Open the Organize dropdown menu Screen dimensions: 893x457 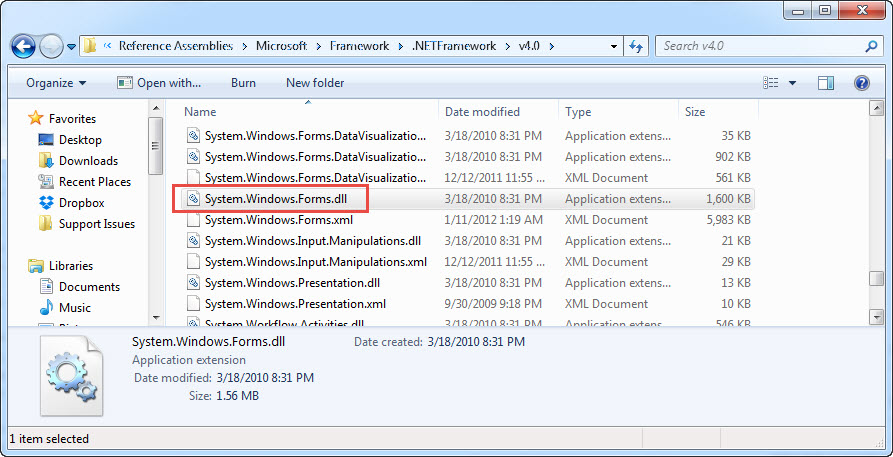(x=56, y=83)
